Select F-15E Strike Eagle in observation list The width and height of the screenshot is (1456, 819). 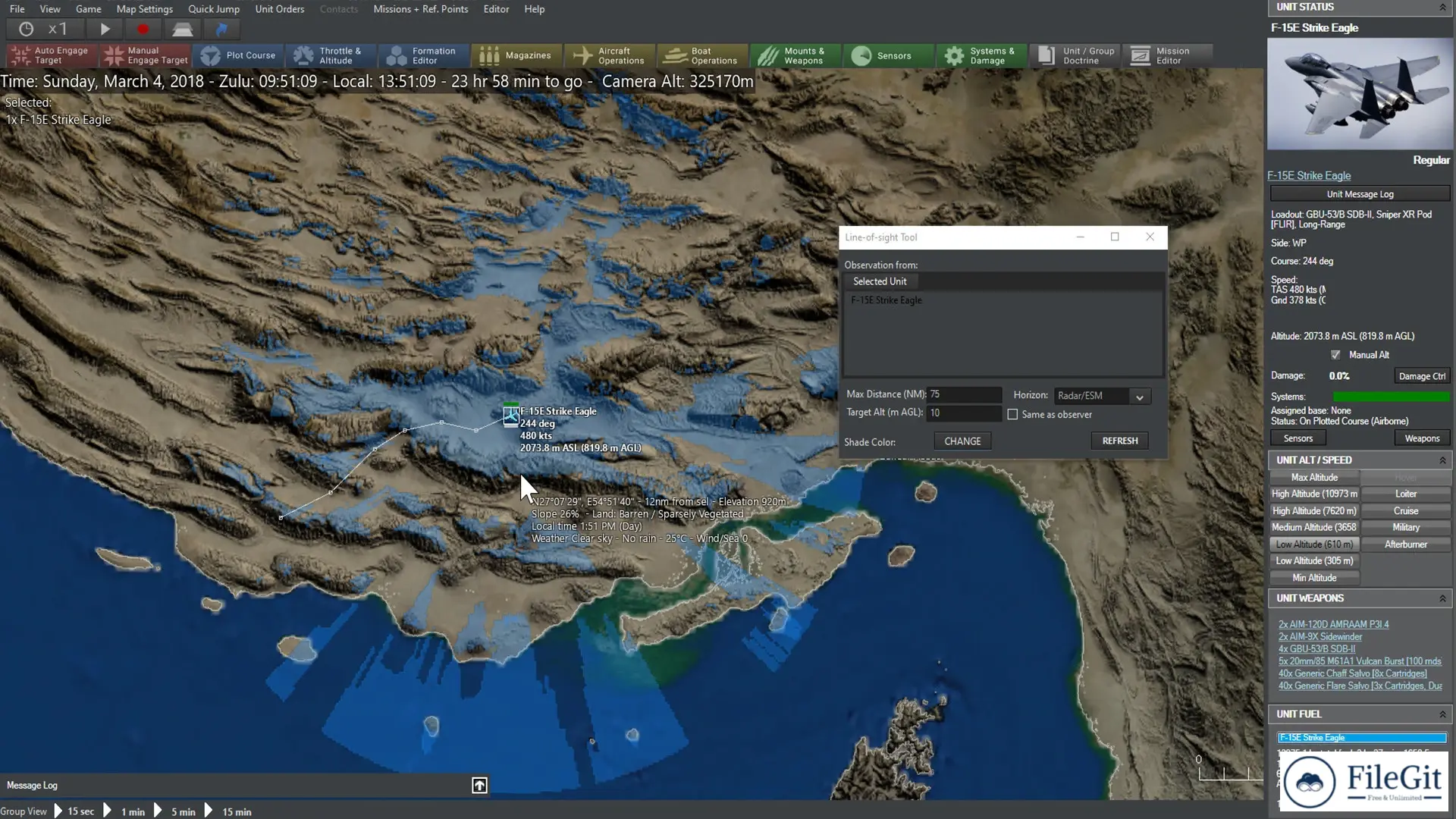pos(886,300)
